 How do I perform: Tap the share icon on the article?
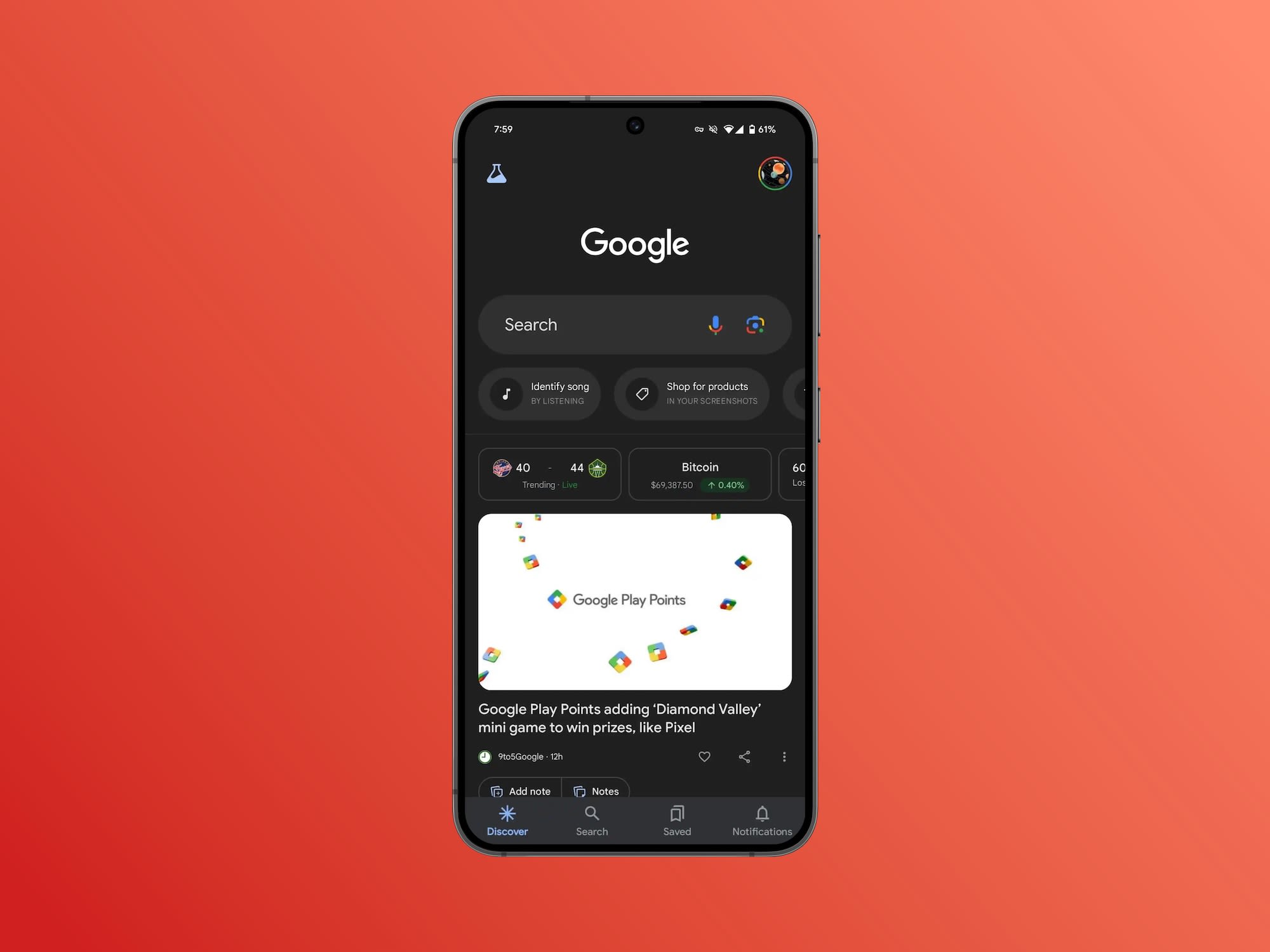click(744, 757)
